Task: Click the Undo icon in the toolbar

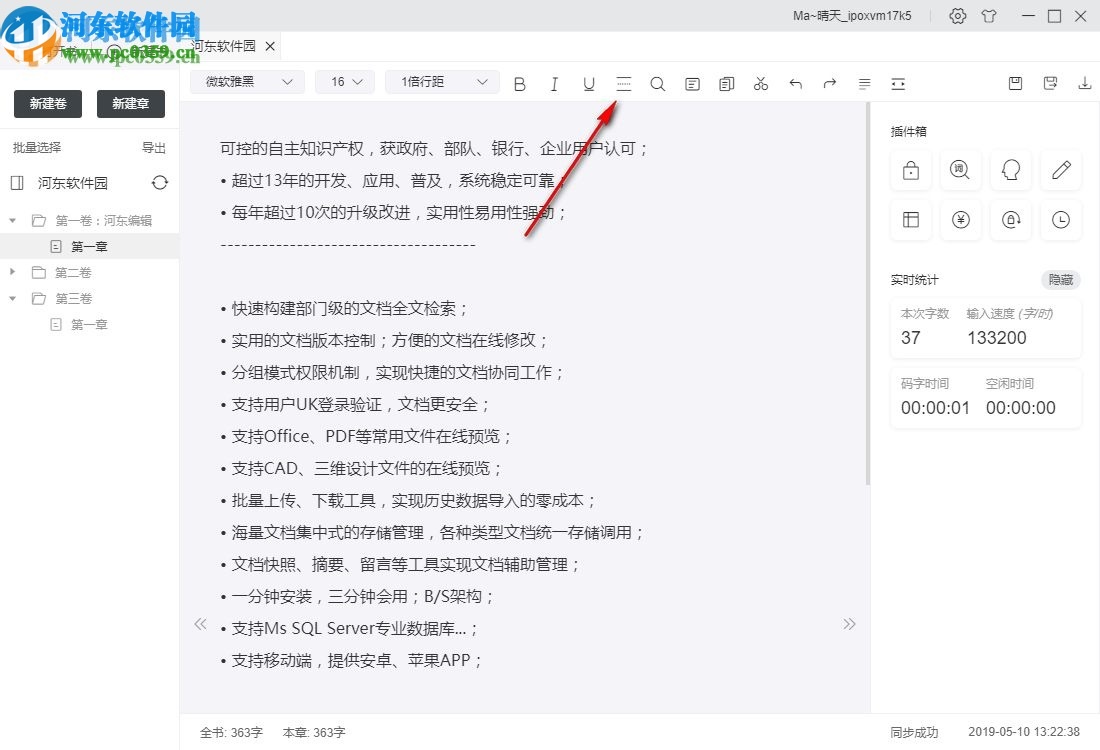Action: pos(795,84)
